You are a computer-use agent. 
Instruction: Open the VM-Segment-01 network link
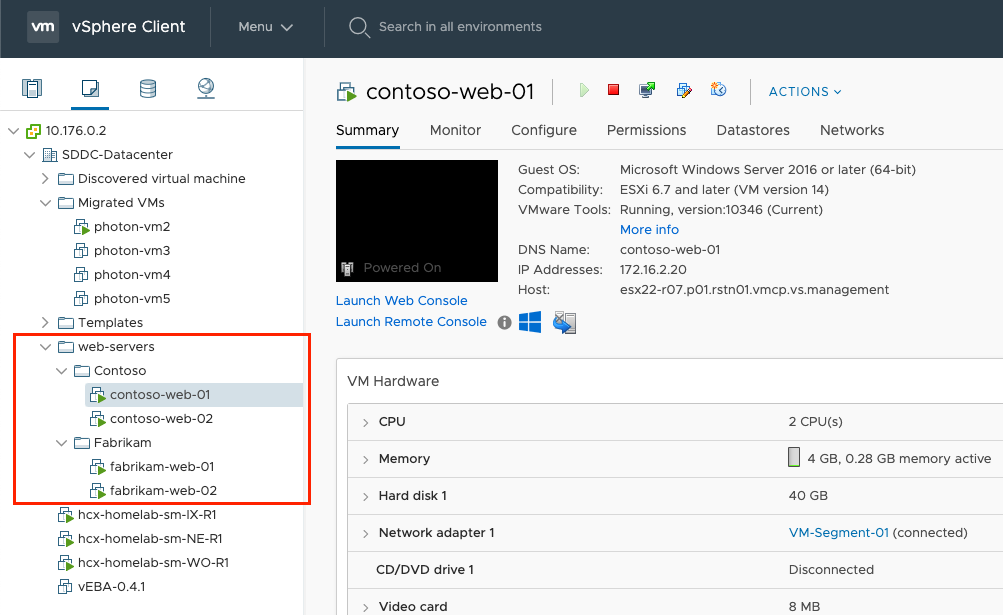[838, 532]
